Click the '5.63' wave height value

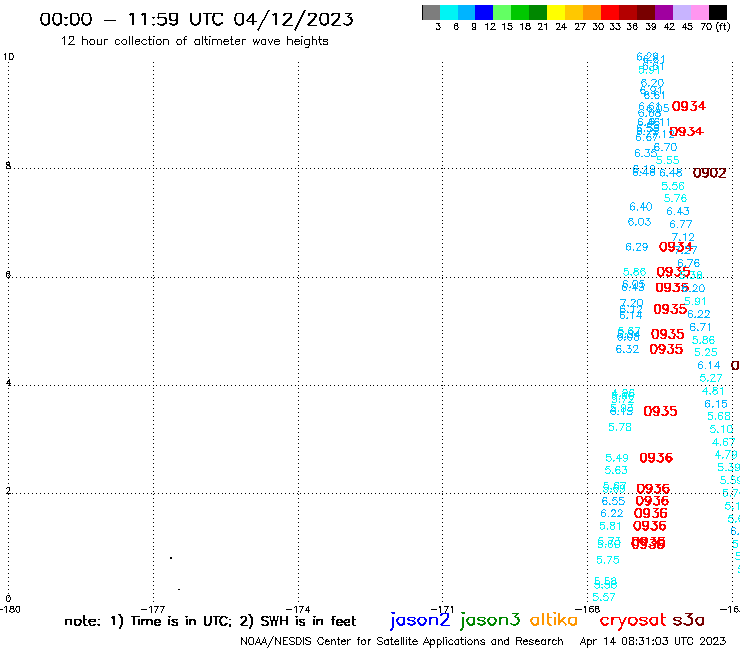pyautogui.click(x=616, y=470)
